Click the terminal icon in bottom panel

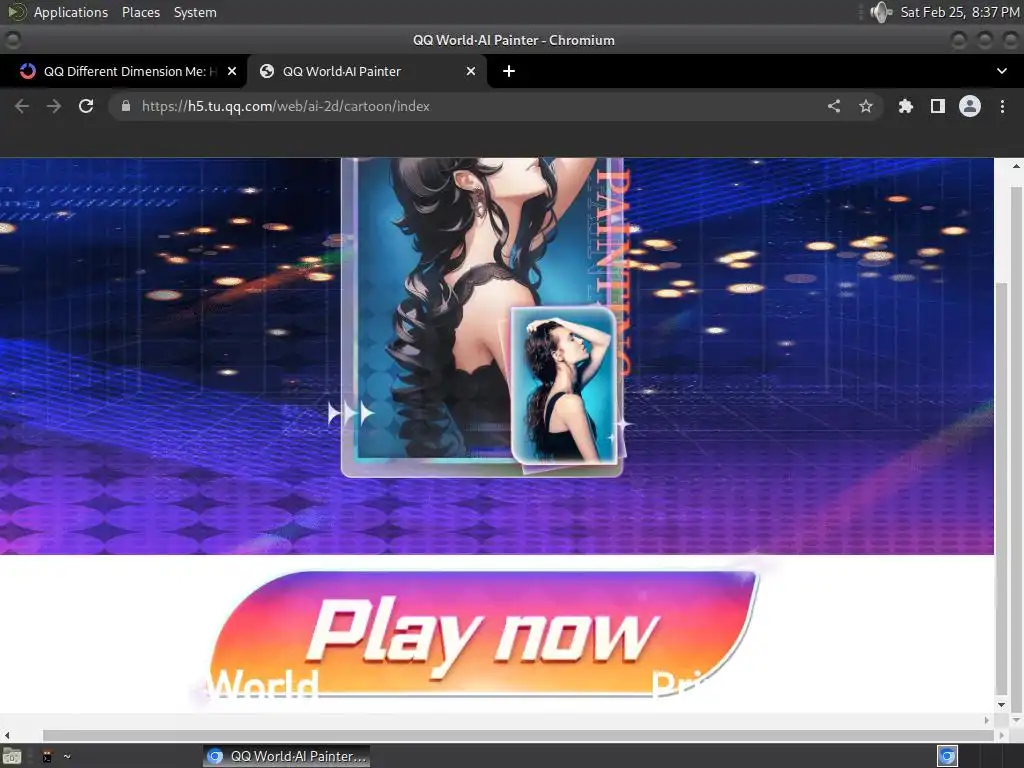47,757
